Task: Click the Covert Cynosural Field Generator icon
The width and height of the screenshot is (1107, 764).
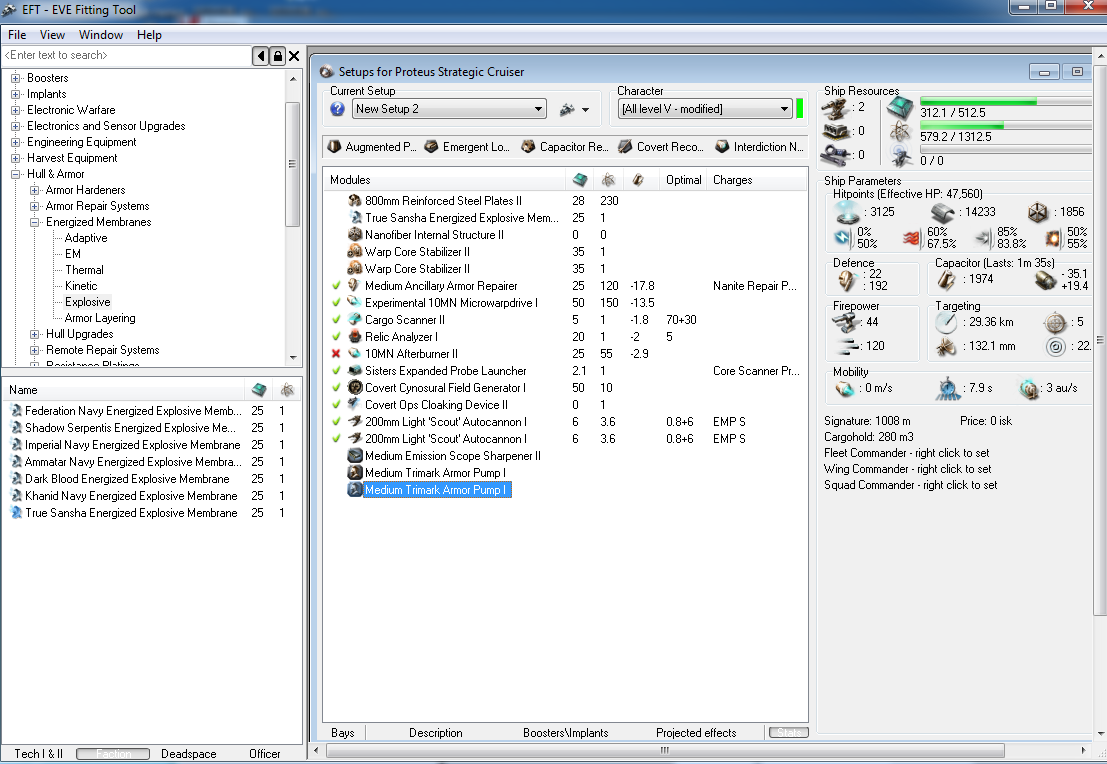Action: point(354,388)
